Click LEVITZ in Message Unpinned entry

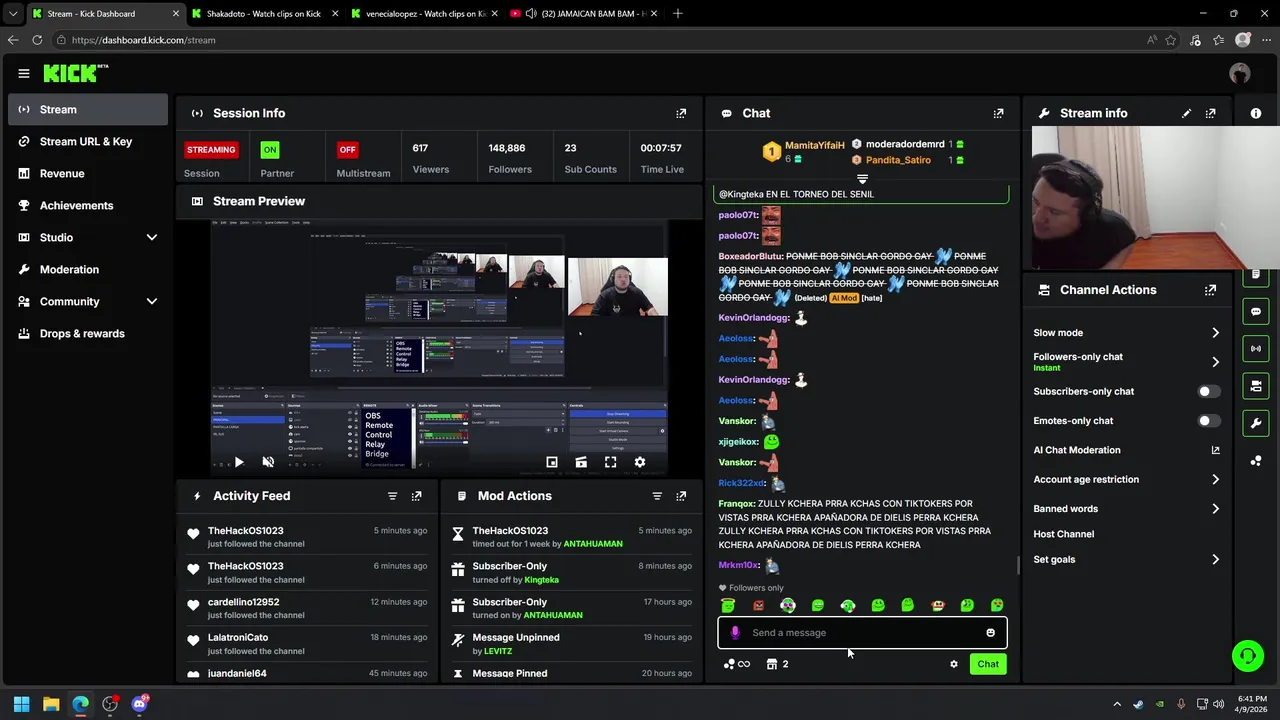(498, 651)
